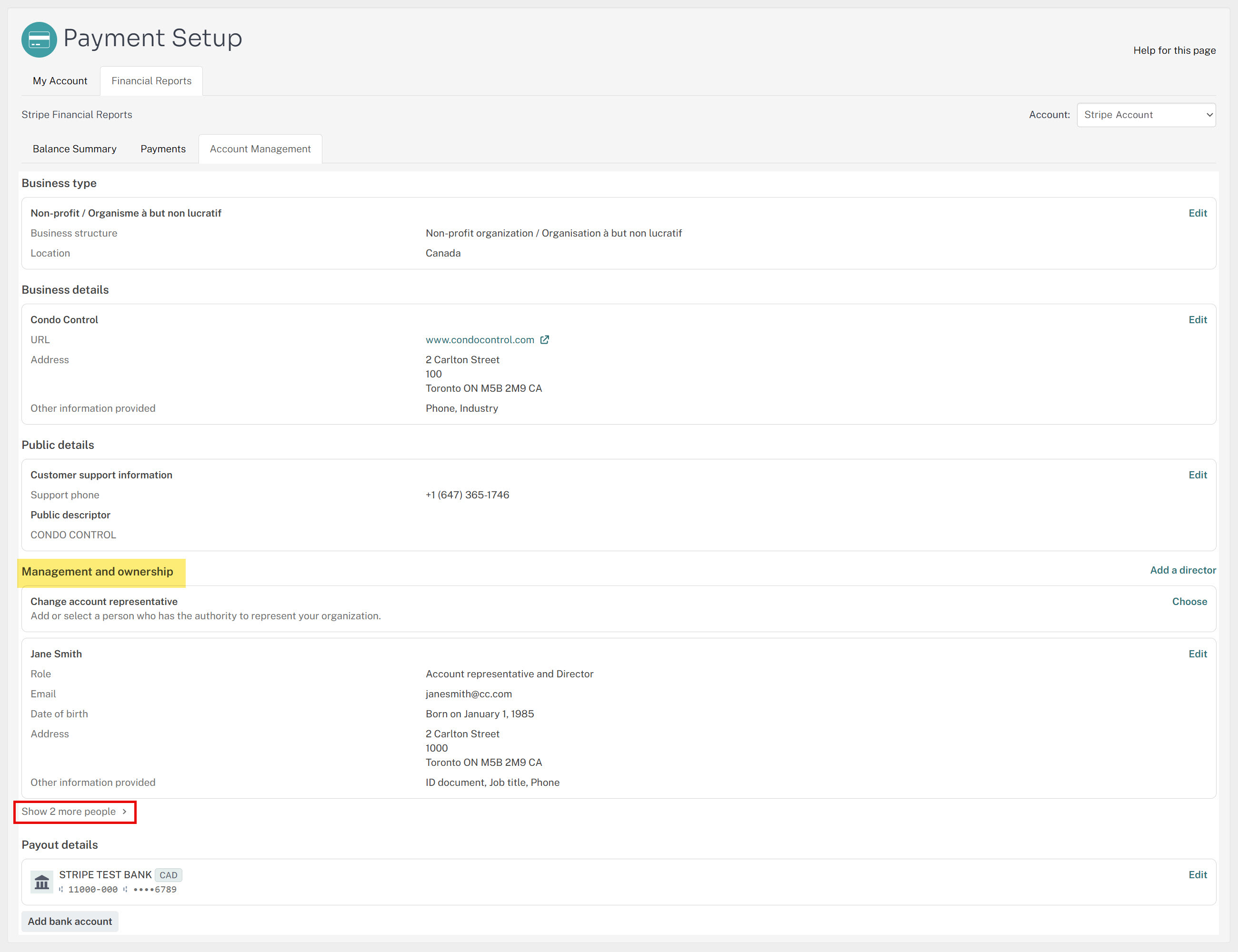Click Account representative and Director role text
Viewport: 1238px width, 952px height.
tap(509, 674)
